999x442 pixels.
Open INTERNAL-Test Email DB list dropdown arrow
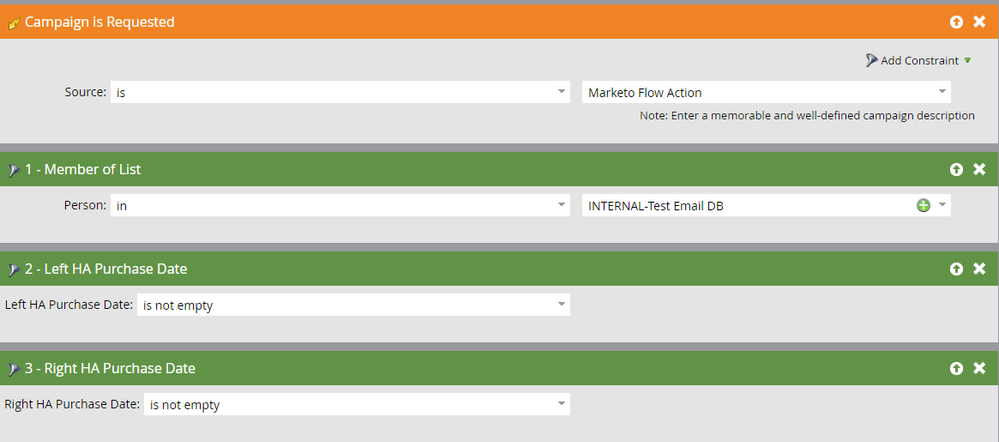[942, 205]
